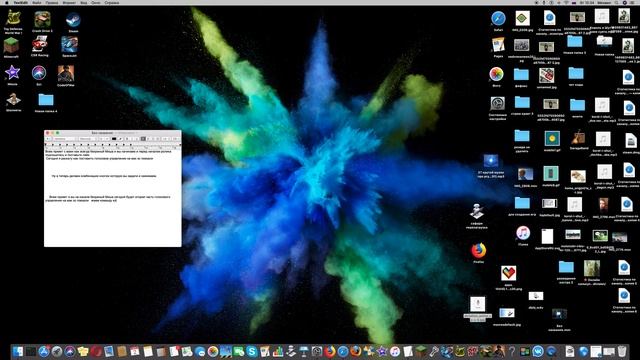Open the Справка menu

click(112, 2)
